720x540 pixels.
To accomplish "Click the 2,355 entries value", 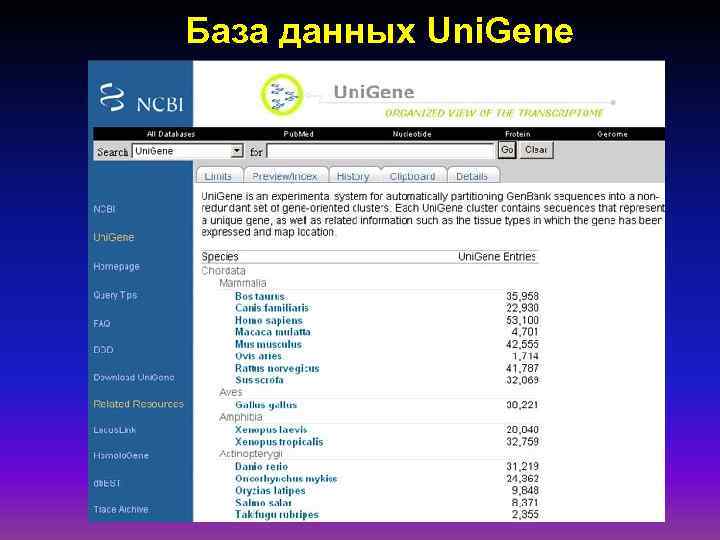I will click(x=525, y=514).
